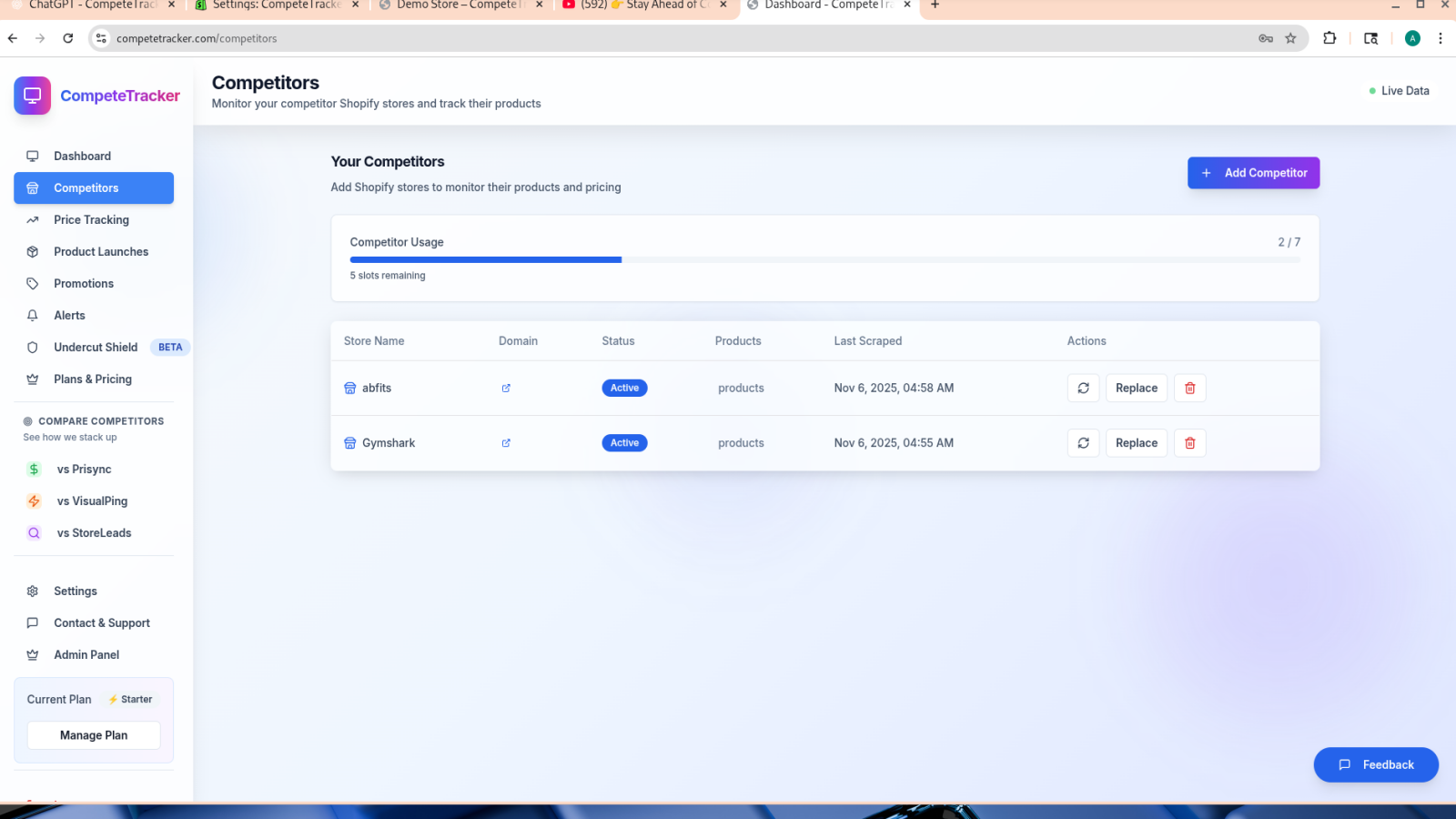Switch to the YouTube Stay Ahead tab
The height and width of the screenshot is (819, 1456).
coord(644,5)
